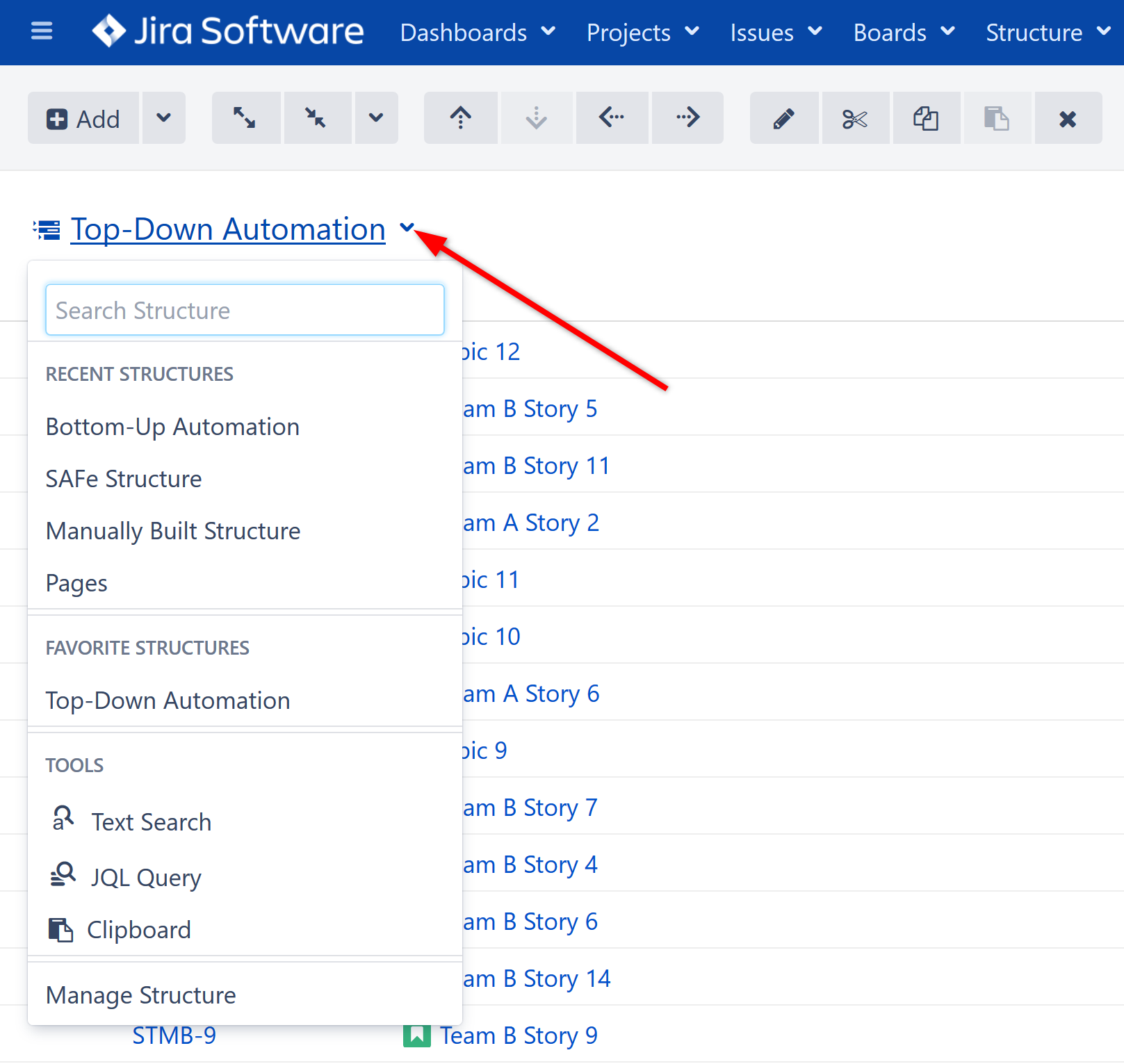1124x1064 pixels.
Task: Open Manage Structure link
Action: click(141, 995)
